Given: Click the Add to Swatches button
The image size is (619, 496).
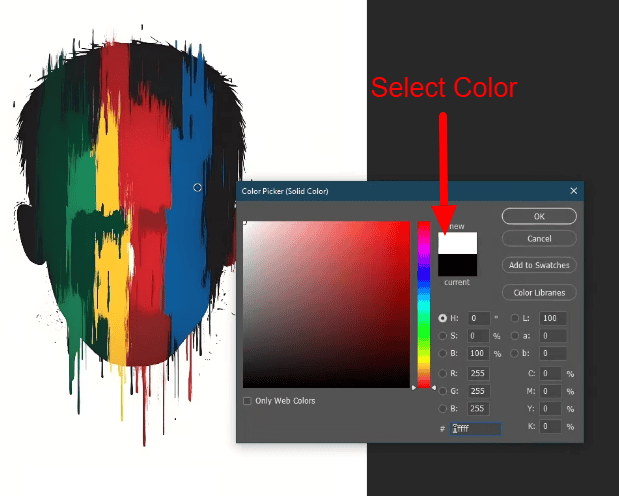Looking at the screenshot, I should [x=538, y=265].
